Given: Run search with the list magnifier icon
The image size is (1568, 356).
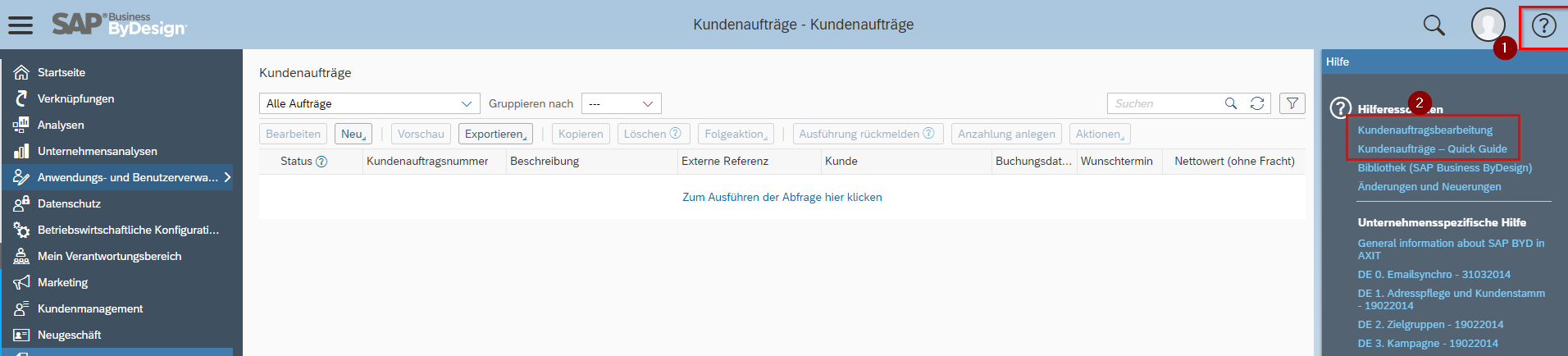Looking at the screenshot, I should (1231, 103).
